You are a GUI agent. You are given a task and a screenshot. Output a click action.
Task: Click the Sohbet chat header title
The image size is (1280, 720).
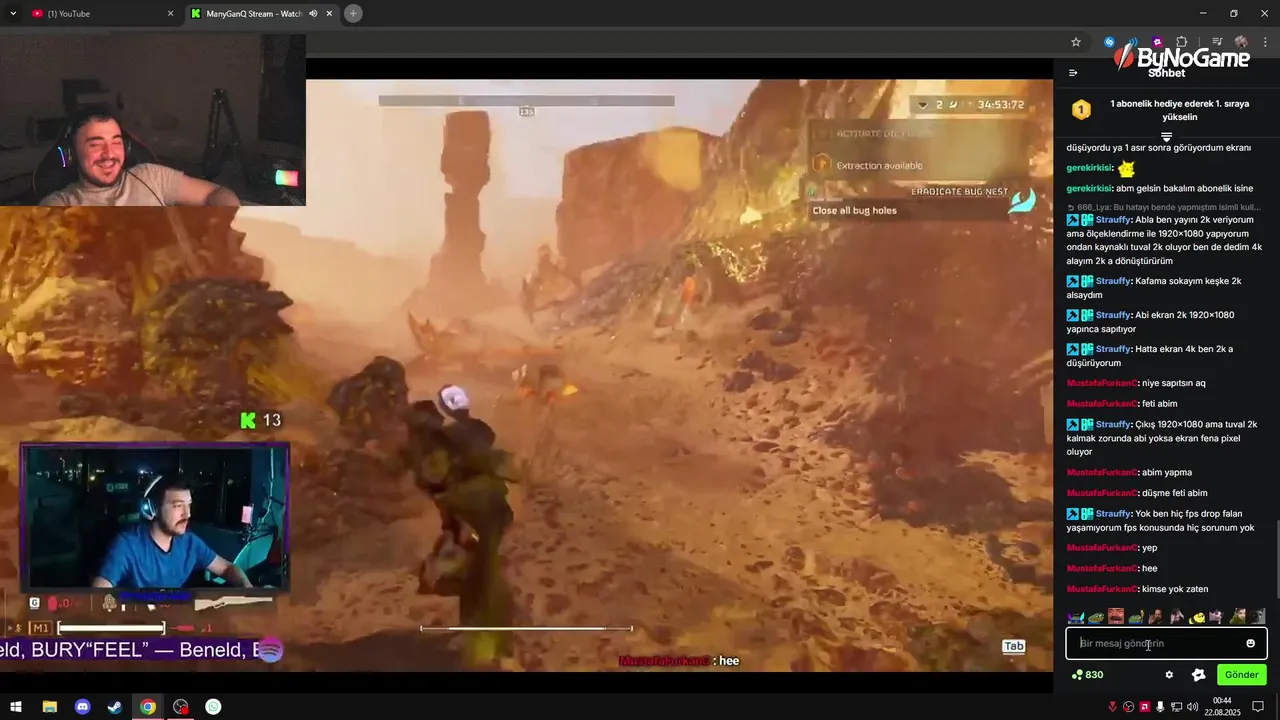click(1166, 72)
